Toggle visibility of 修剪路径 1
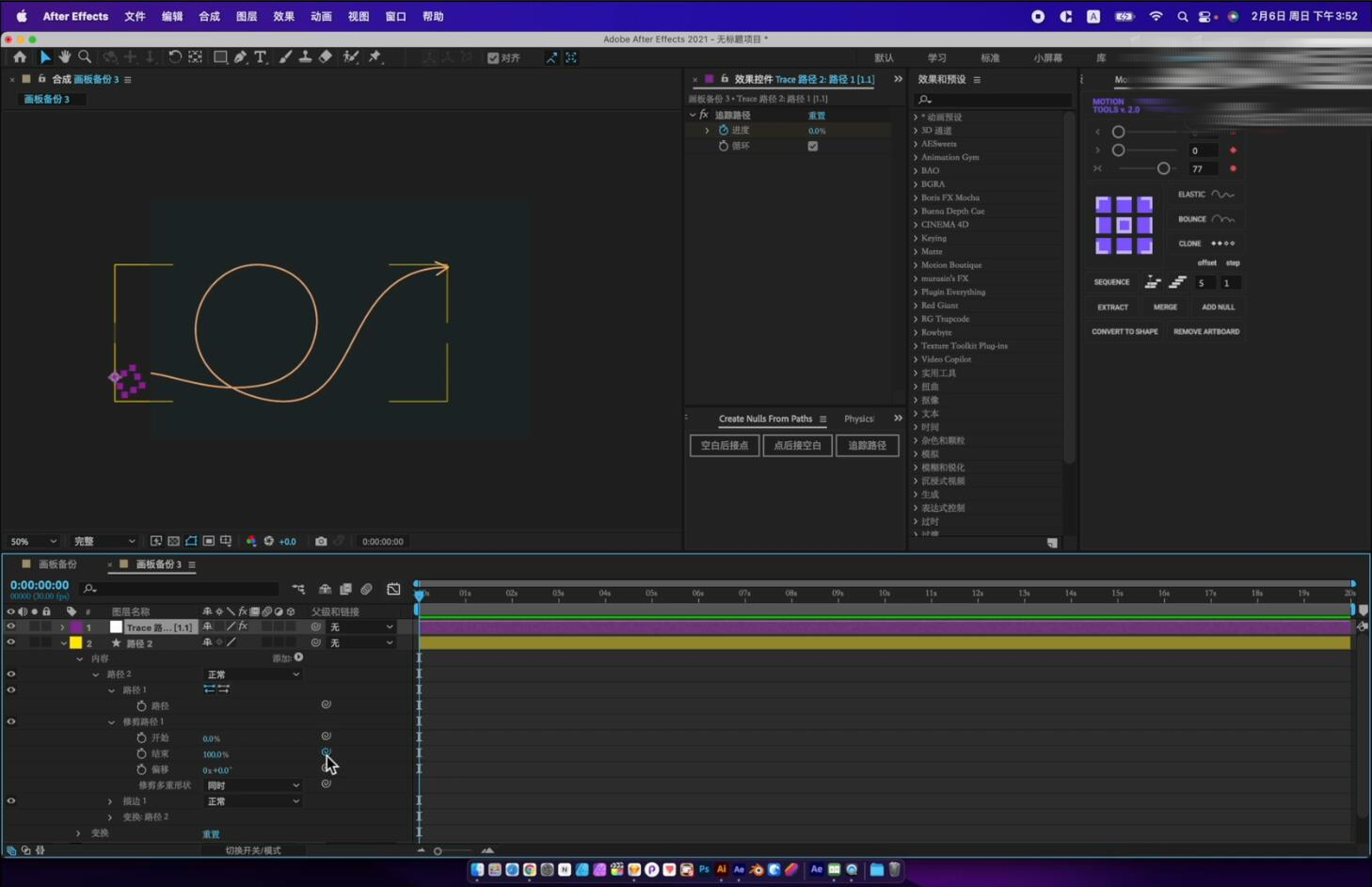The width and height of the screenshot is (1372, 887). (x=11, y=722)
